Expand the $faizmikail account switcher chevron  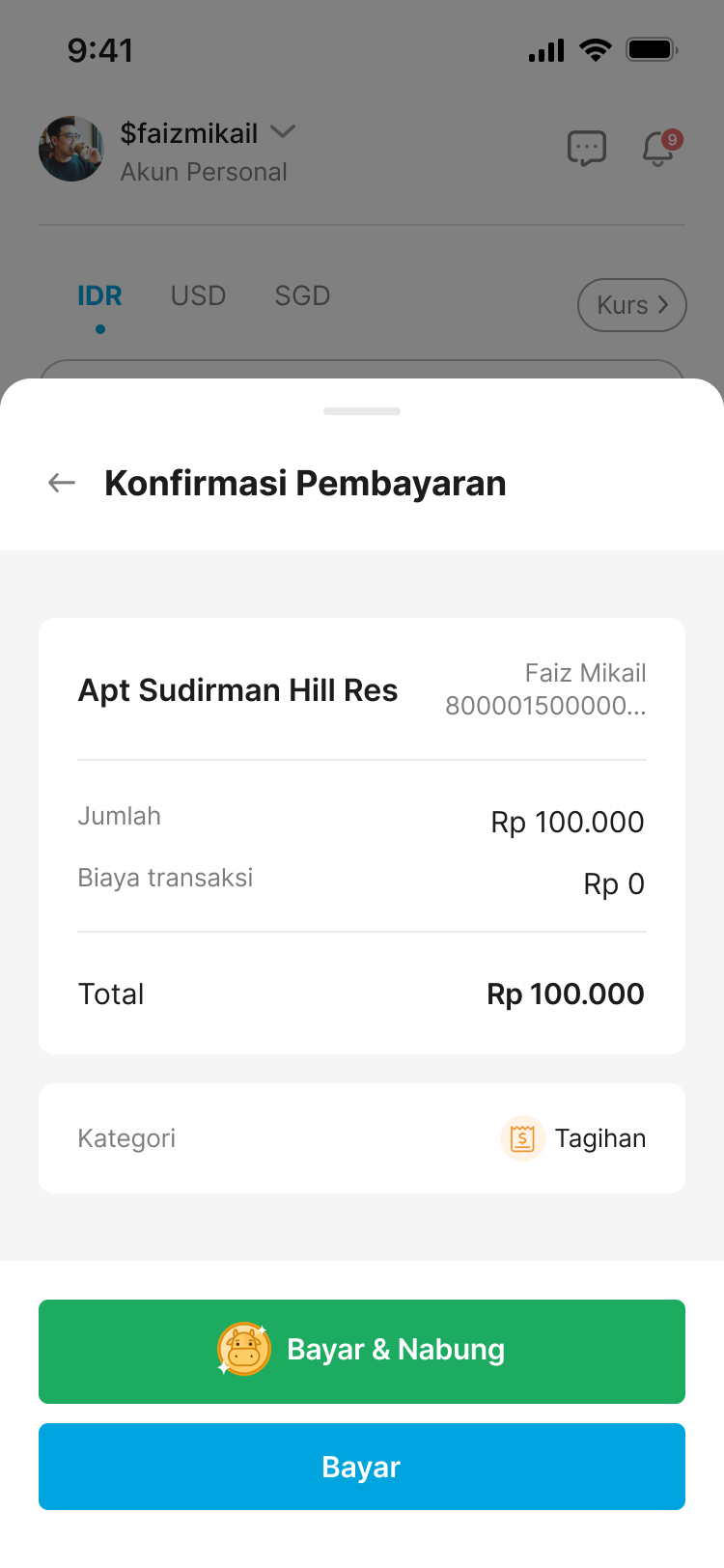coord(283,131)
